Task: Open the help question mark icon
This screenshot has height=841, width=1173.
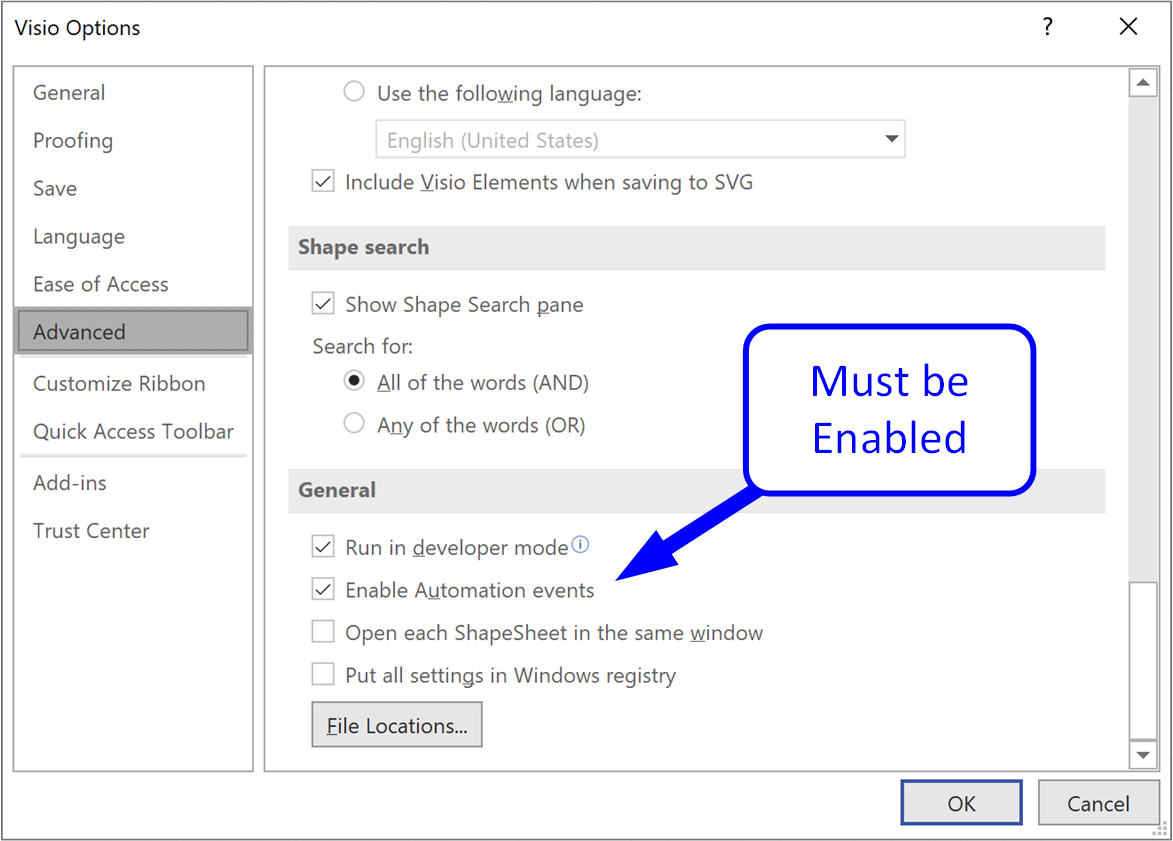Action: coord(1047,27)
